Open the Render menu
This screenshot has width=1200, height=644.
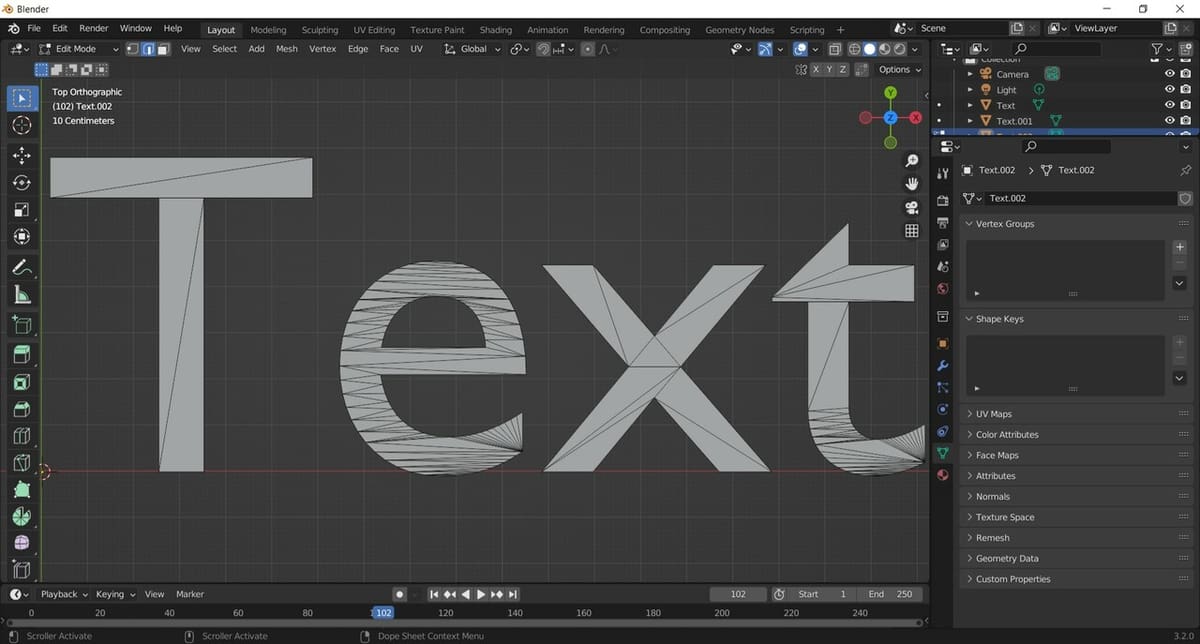point(93,29)
